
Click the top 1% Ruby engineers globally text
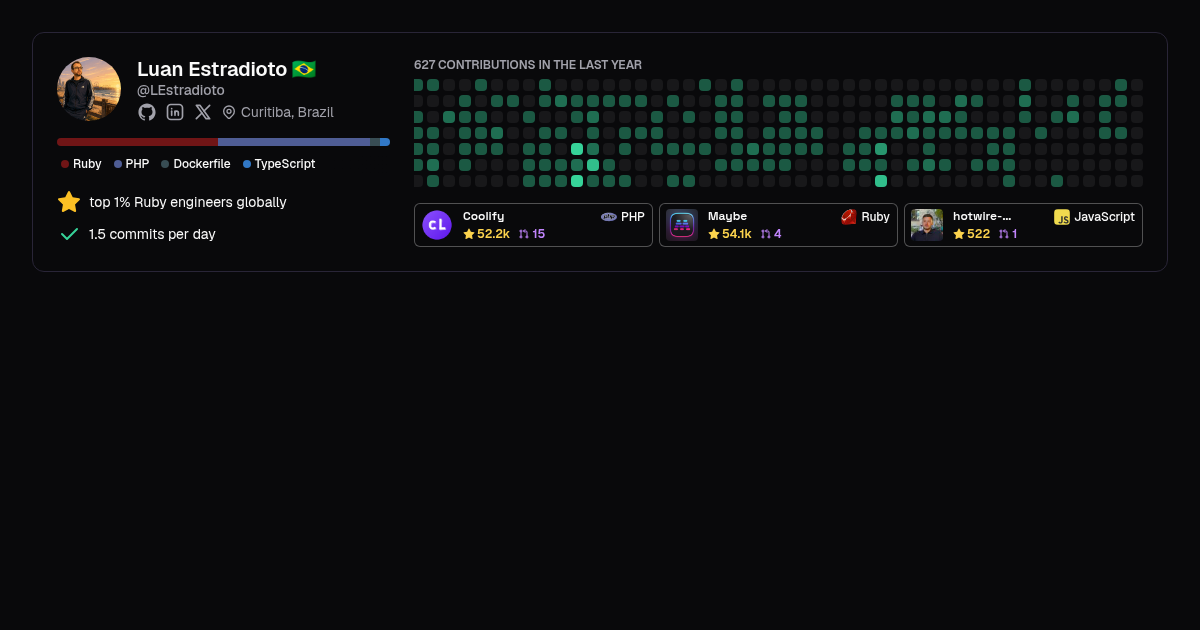(188, 202)
